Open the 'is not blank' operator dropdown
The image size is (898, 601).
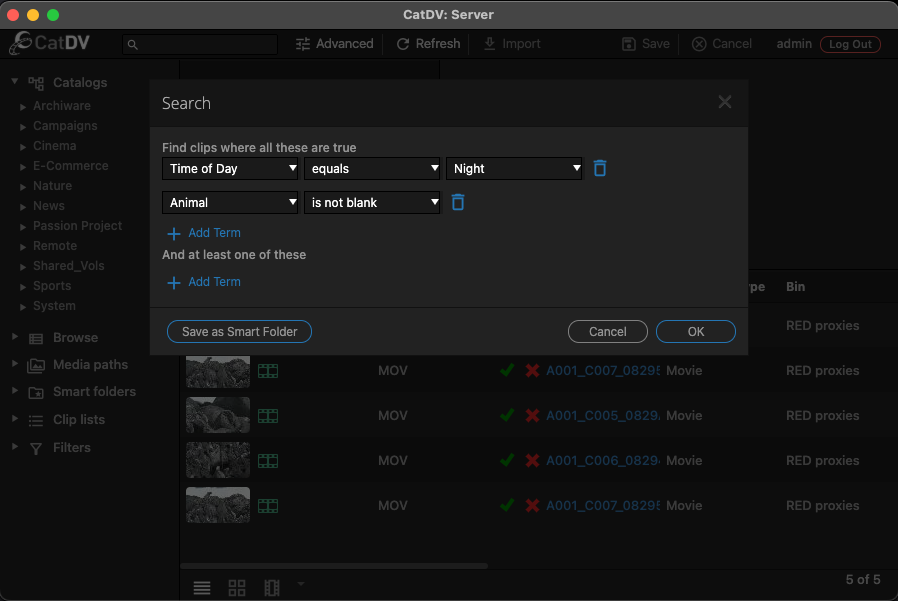(372, 202)
